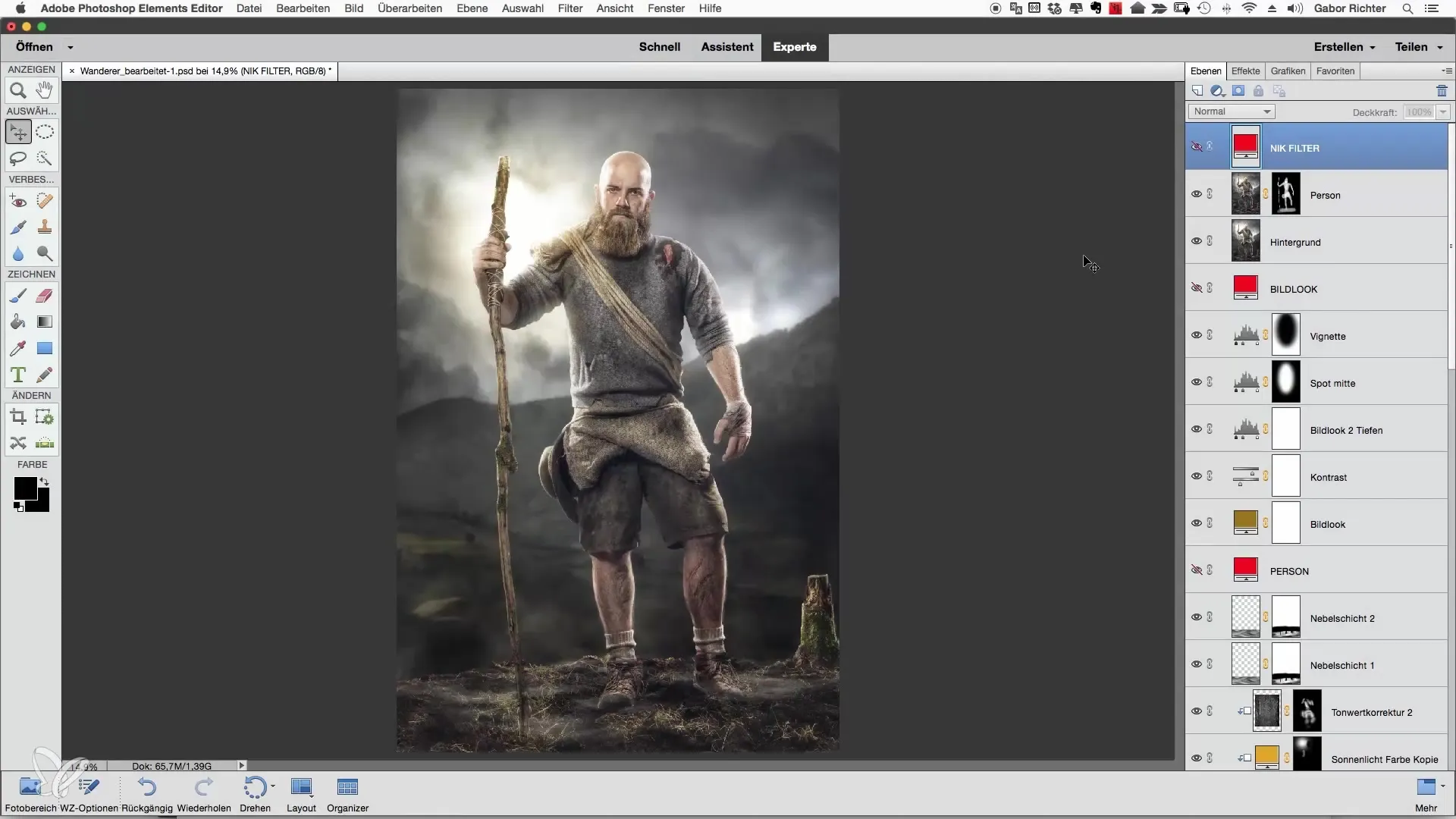Expand the Öffnen dropdown arrow
Screen dimensions: 1456x819
70,47
